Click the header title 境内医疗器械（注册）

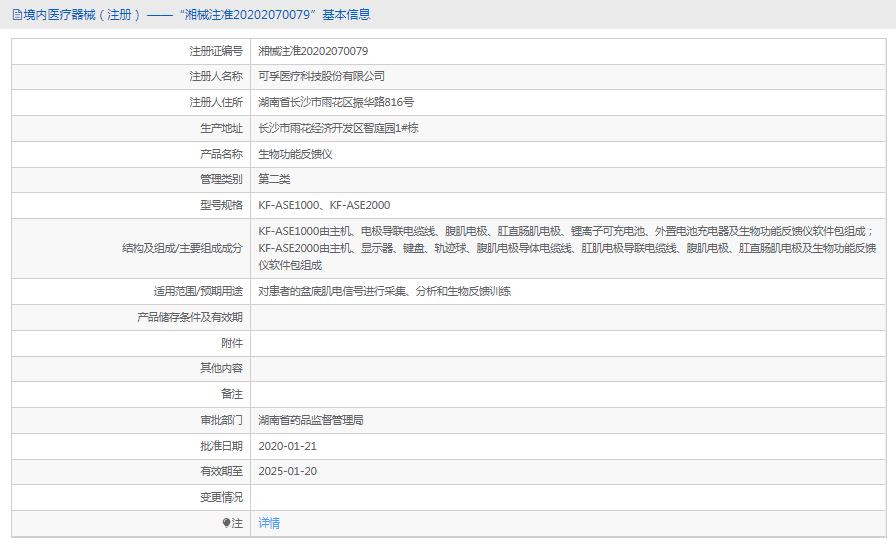(82, 15)
